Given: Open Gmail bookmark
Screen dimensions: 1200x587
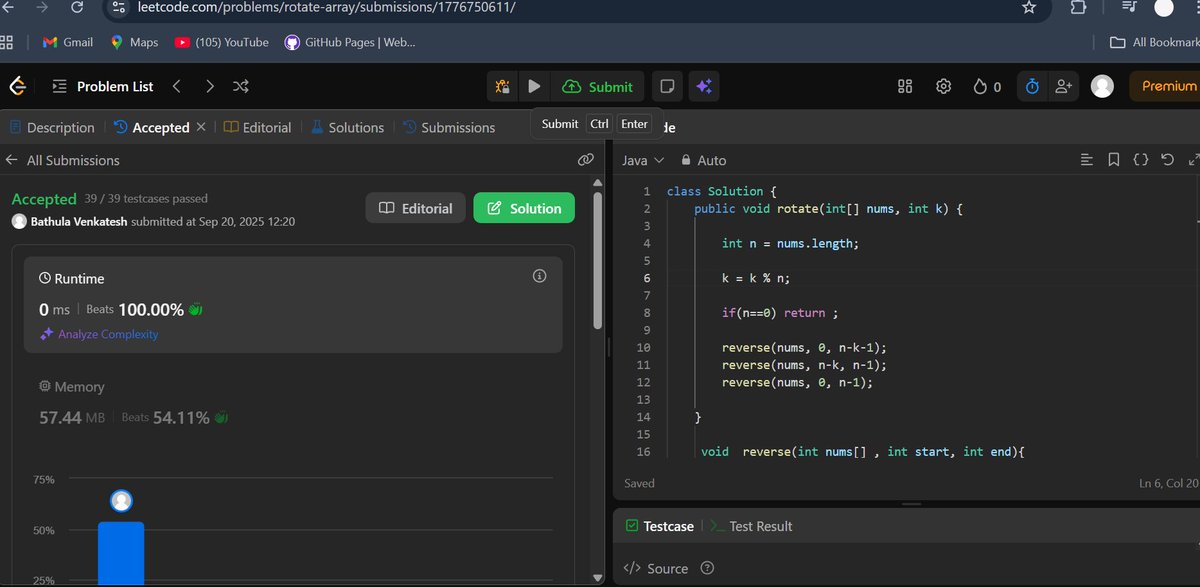Looking at the screenshot, I should click(68, 42).
